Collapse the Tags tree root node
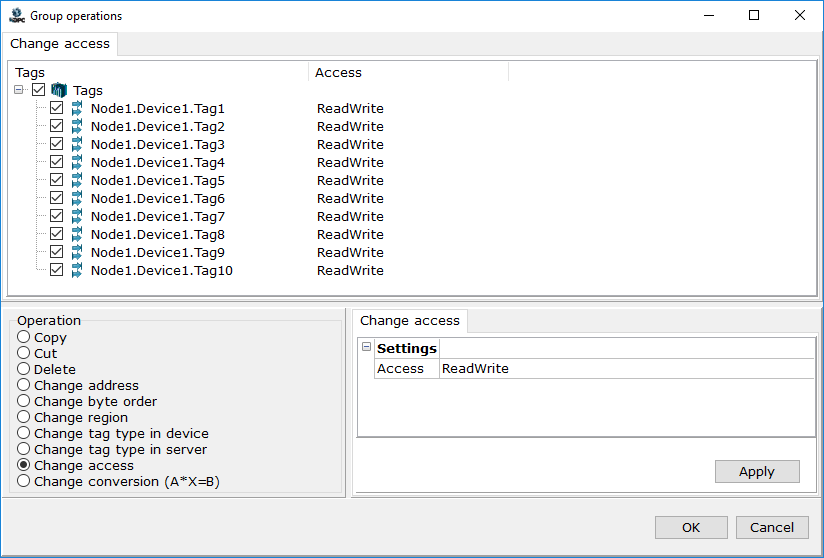824x558 pixels. 19,90
